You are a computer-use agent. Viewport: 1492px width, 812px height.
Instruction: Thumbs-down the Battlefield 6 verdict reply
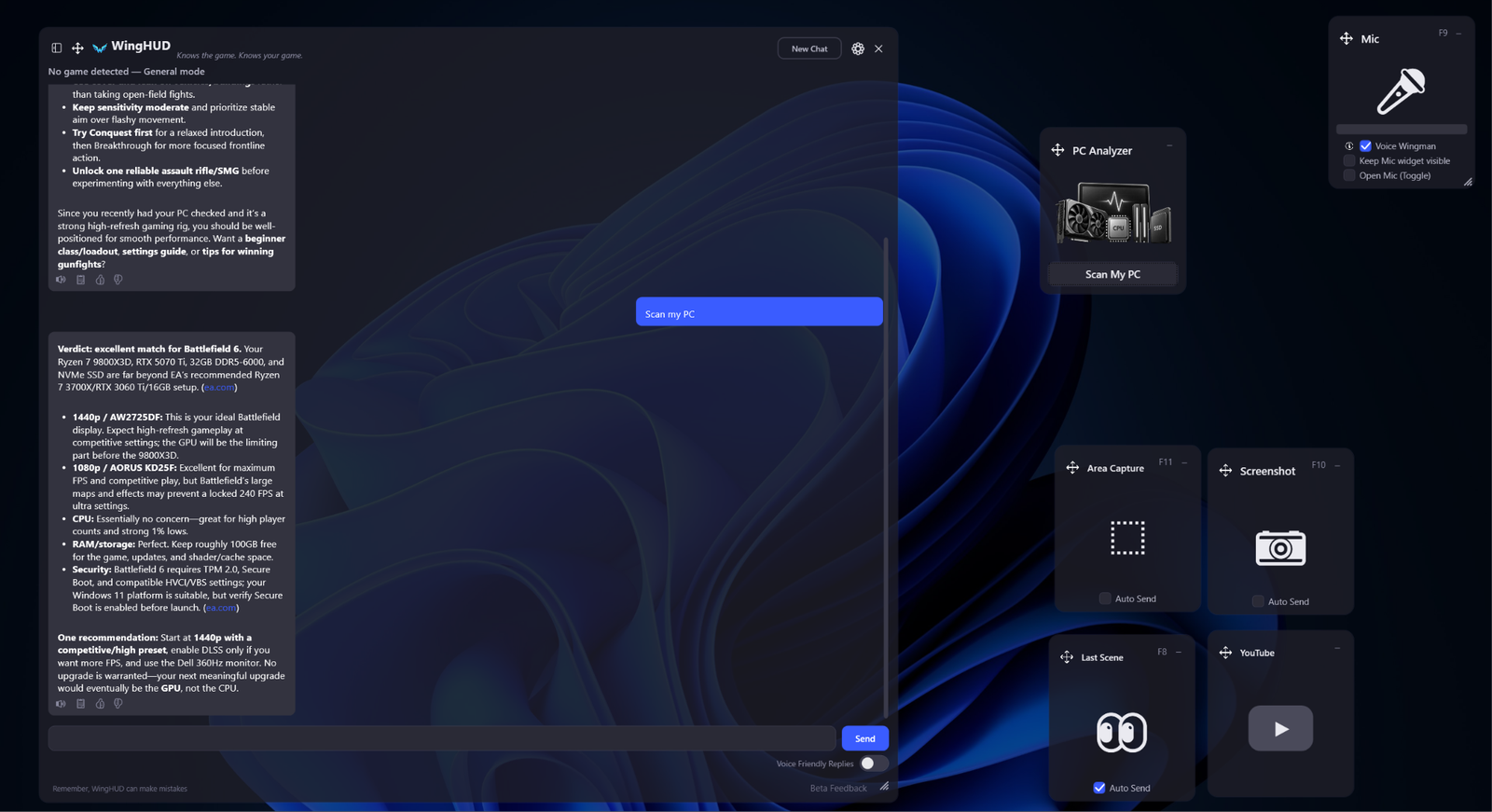pos(118,704)
